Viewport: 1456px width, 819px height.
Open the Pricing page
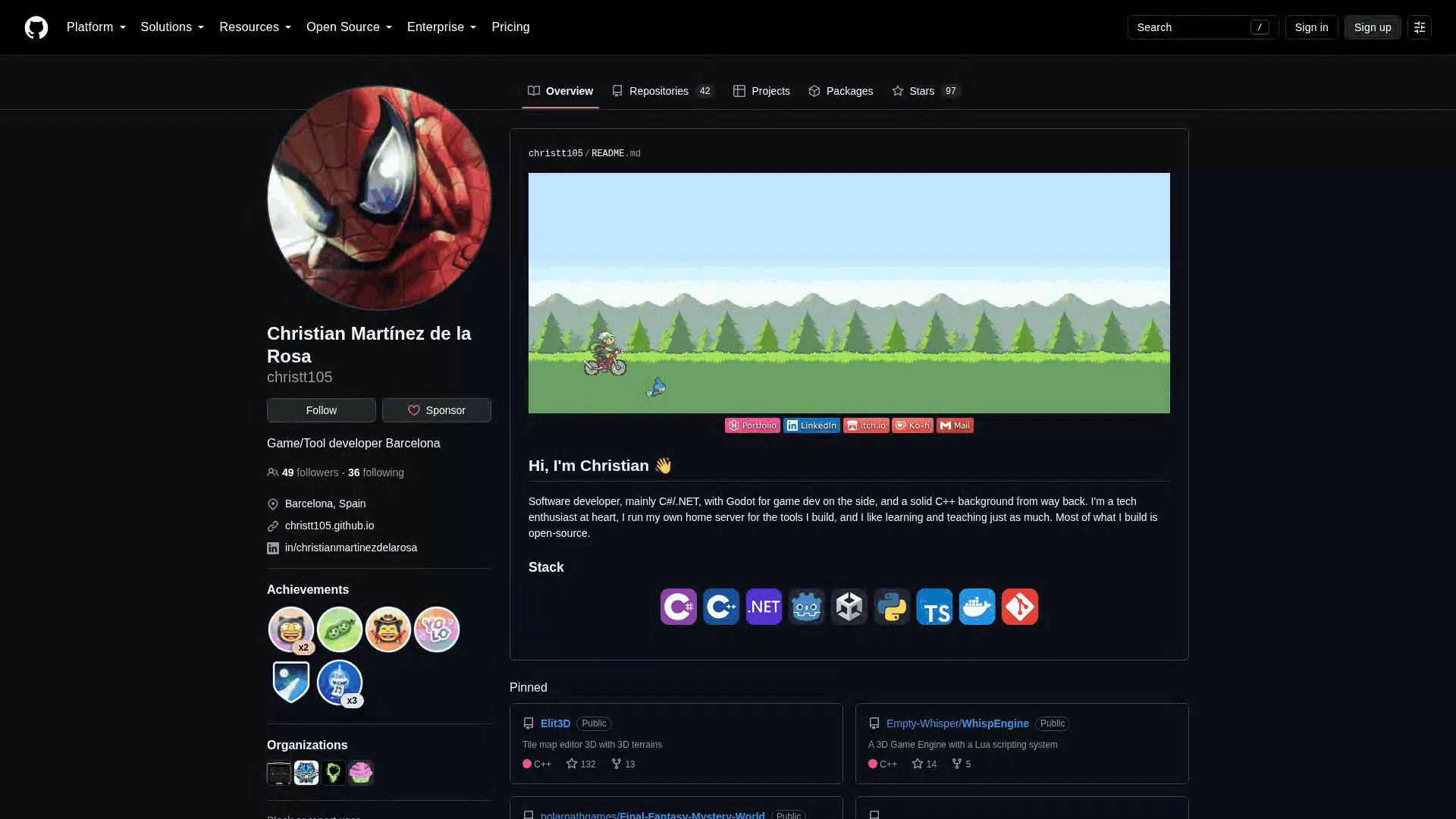[x=510, y=27]
